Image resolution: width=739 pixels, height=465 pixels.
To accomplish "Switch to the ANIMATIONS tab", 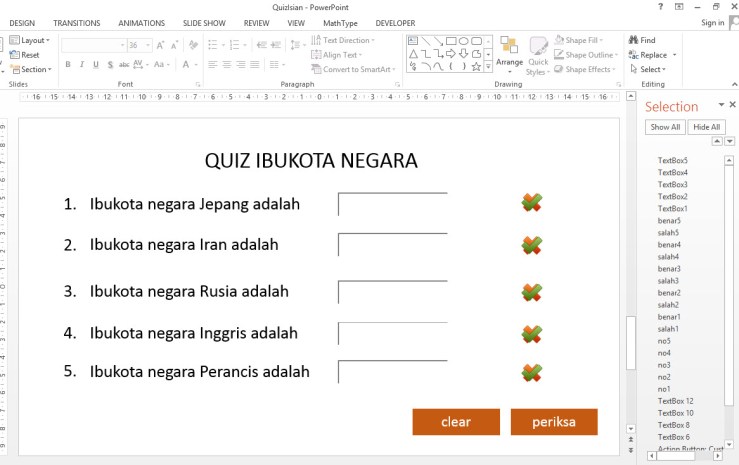I will tap(141, 22).
